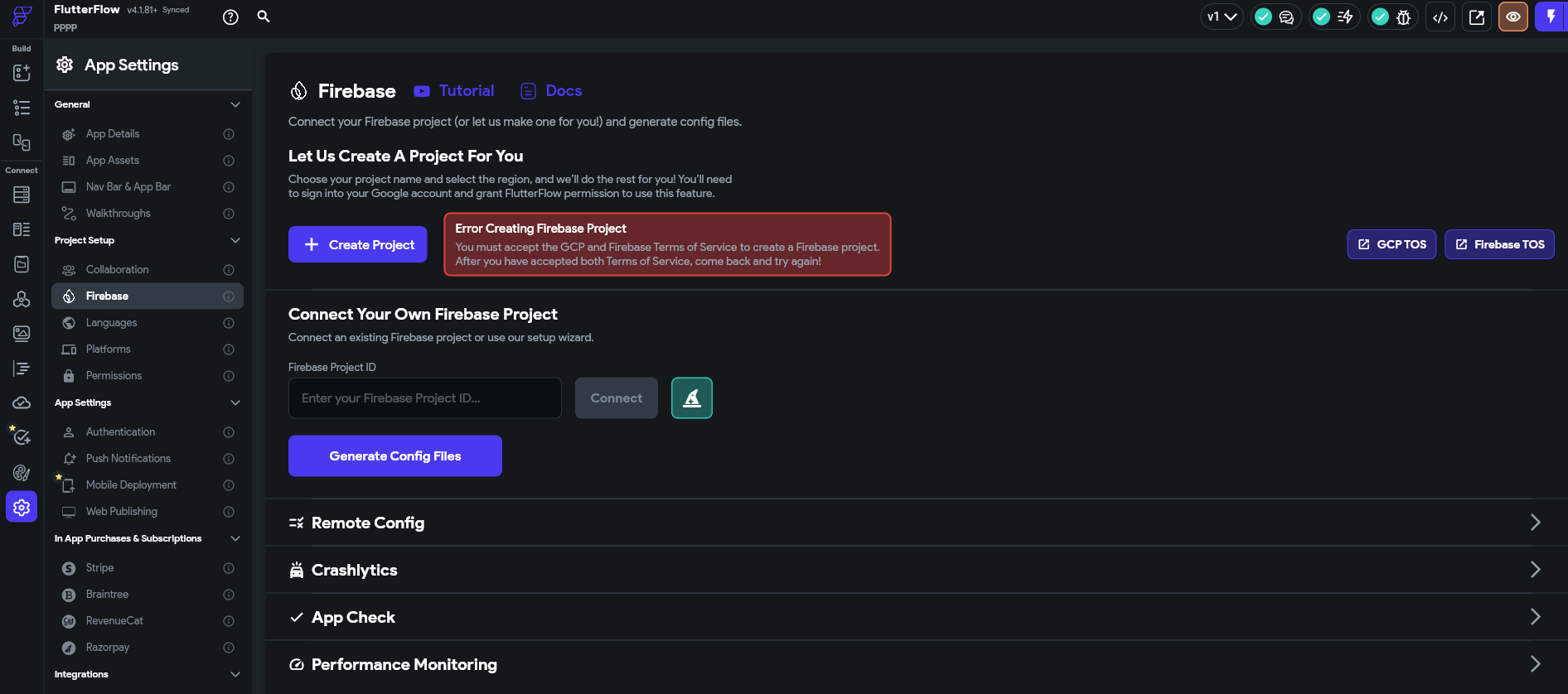Open the storyboard icon in sidebar
This screenshot has height=694, width=1568.
coord(22,142)
